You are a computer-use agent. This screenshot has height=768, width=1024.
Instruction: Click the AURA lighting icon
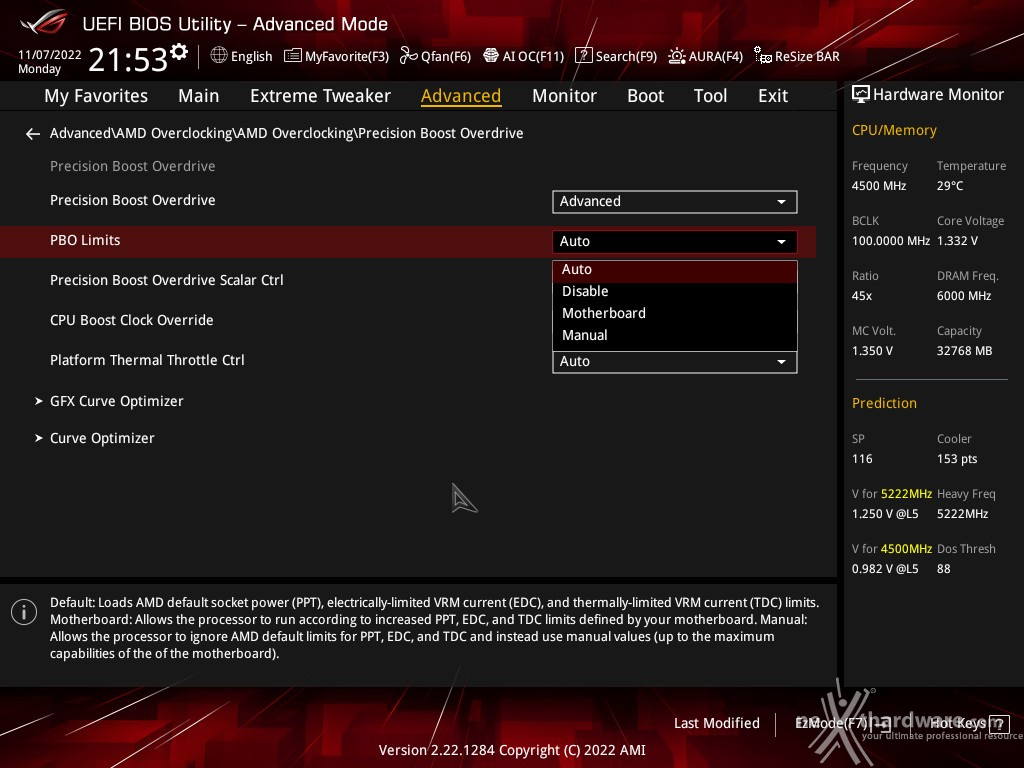(677, 56)
